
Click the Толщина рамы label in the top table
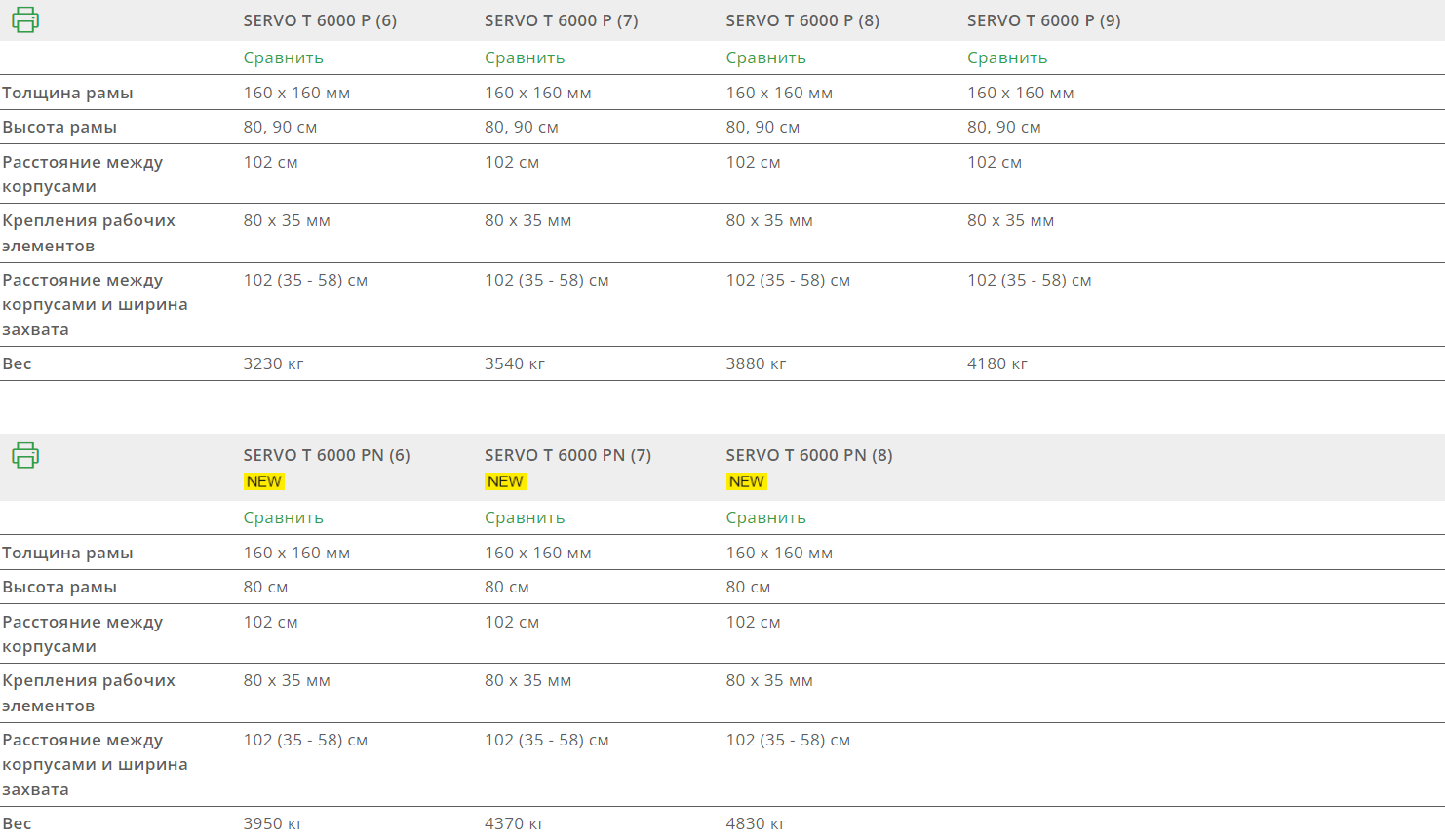67,93
